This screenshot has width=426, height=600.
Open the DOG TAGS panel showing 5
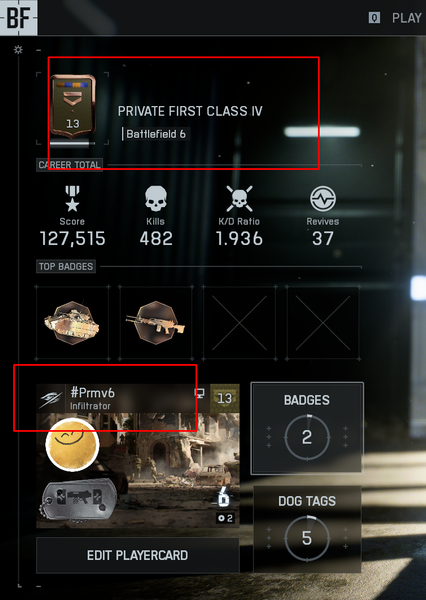pos(307,529)
